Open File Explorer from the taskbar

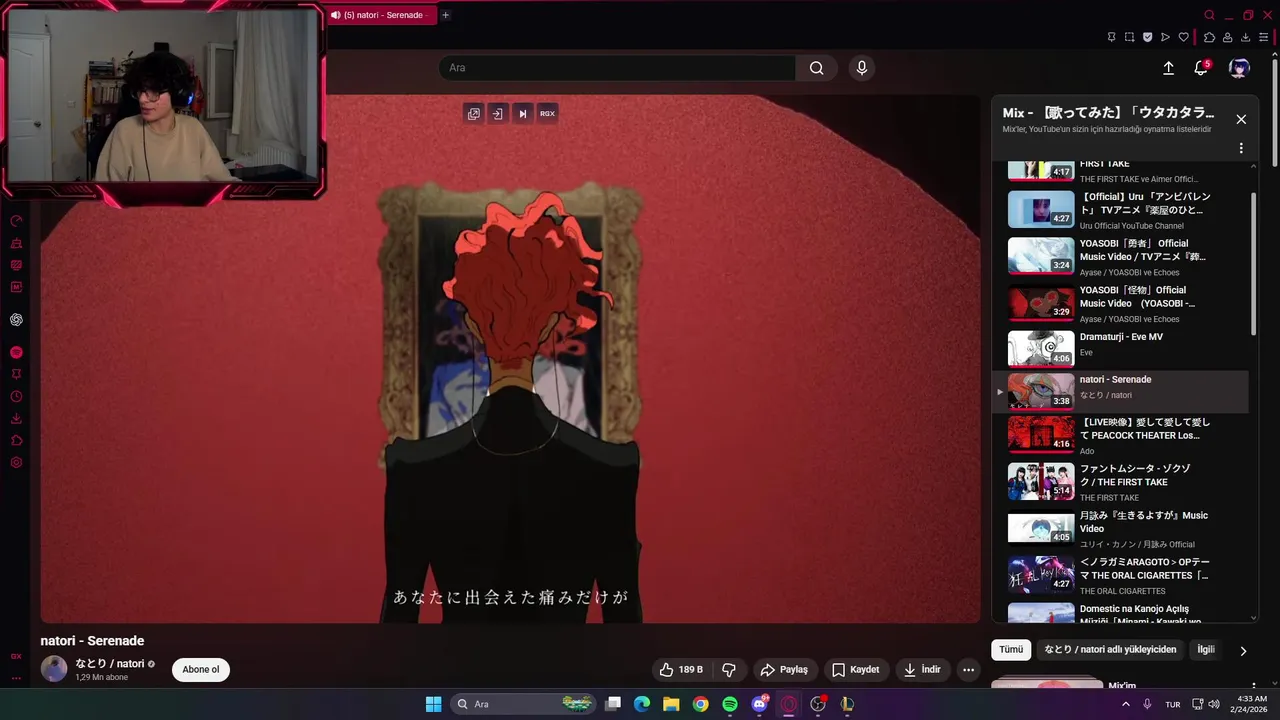(671, 704)
